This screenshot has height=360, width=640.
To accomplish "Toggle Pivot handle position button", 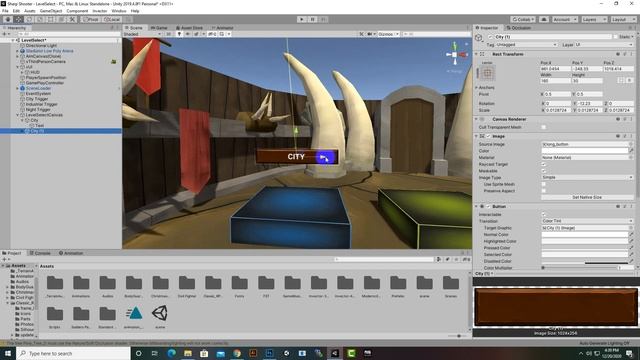I will (90, 19).
